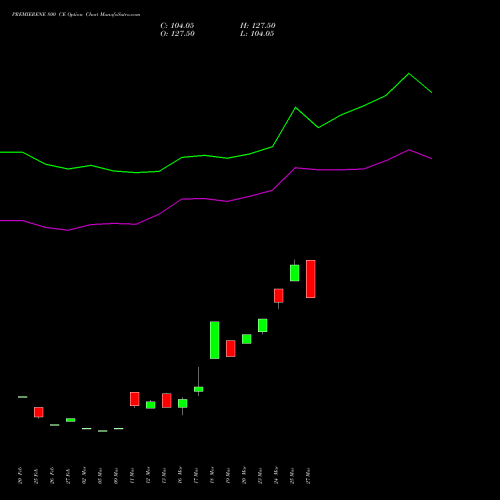Select the green candle for 25 Mar
The image size is (500, 500).
[x=295, y=273]
